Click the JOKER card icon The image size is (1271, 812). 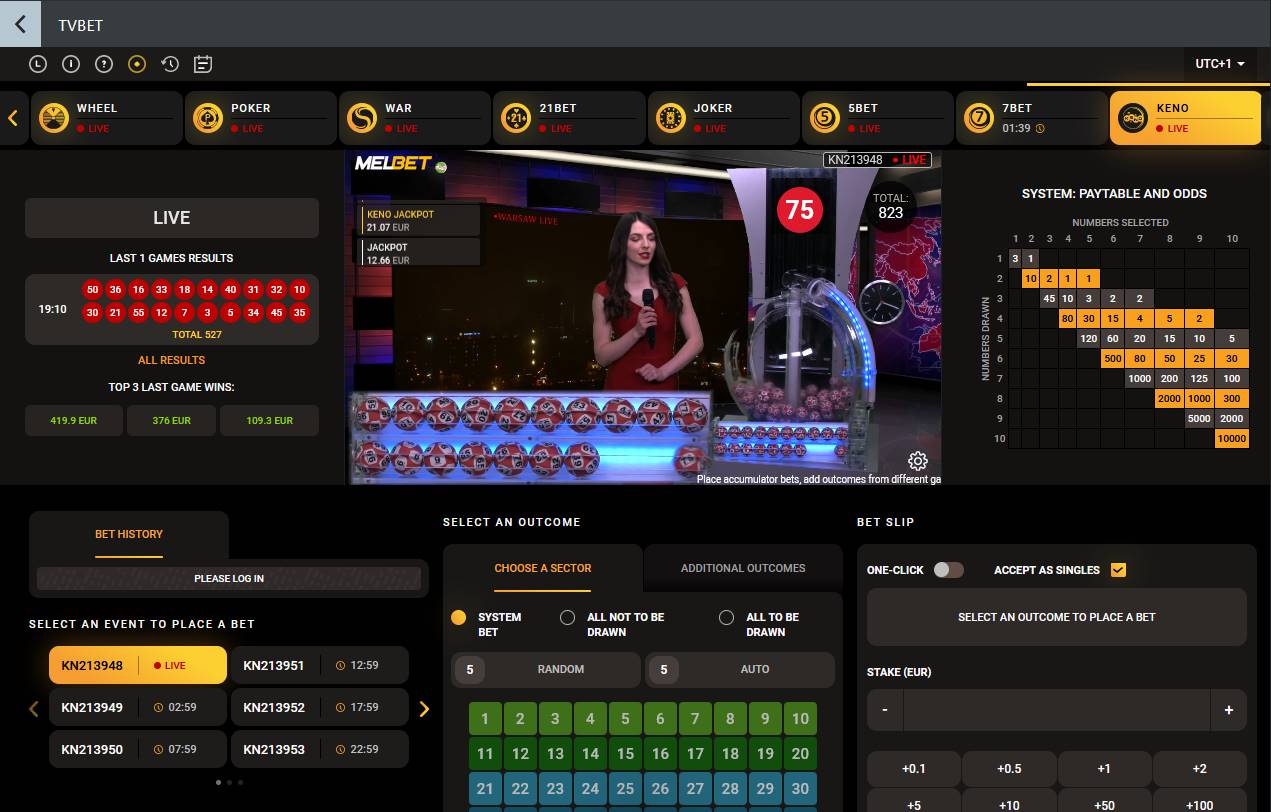pyautogui.click(x=670, y=118)
